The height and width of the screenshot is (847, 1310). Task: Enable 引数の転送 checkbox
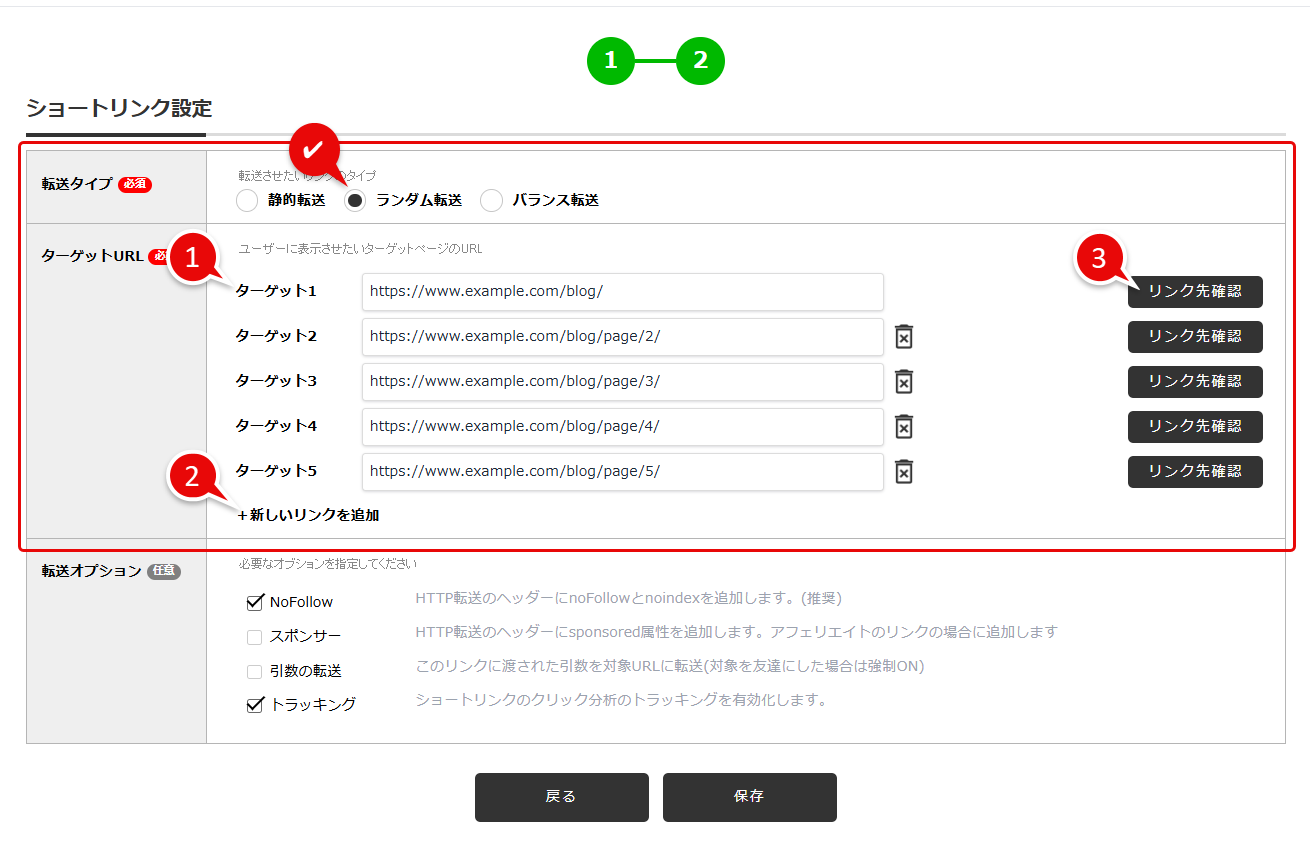tap(255, 671)
